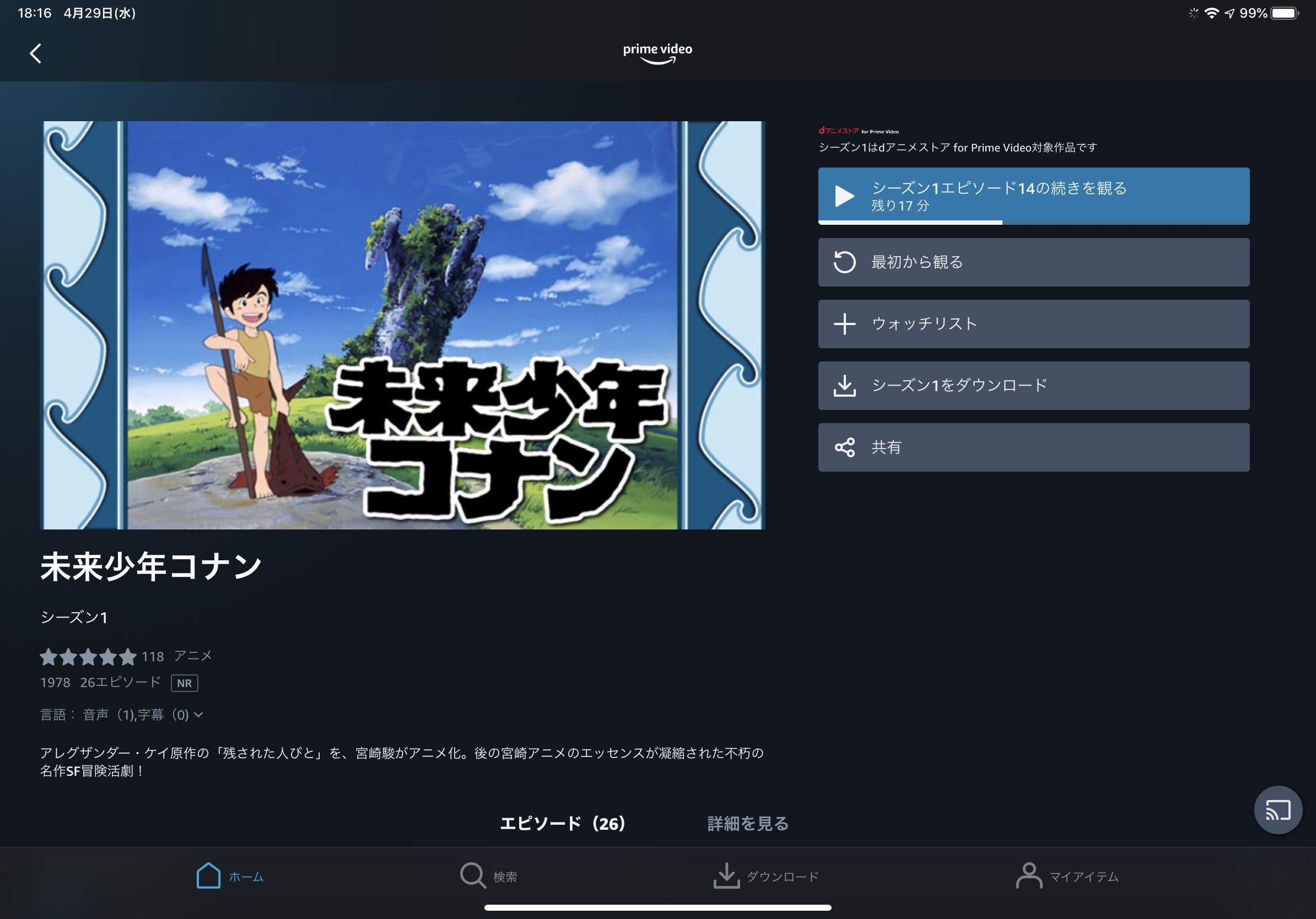Open My Items (マイアイテム) tab
1316x919 pixels.
(1067, 875)
